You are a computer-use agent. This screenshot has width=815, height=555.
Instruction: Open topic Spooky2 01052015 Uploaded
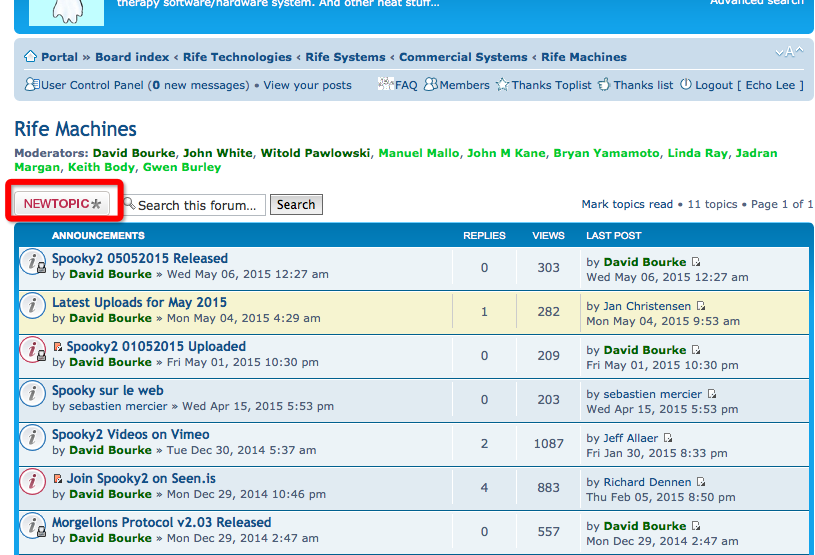tap(156, 346)
